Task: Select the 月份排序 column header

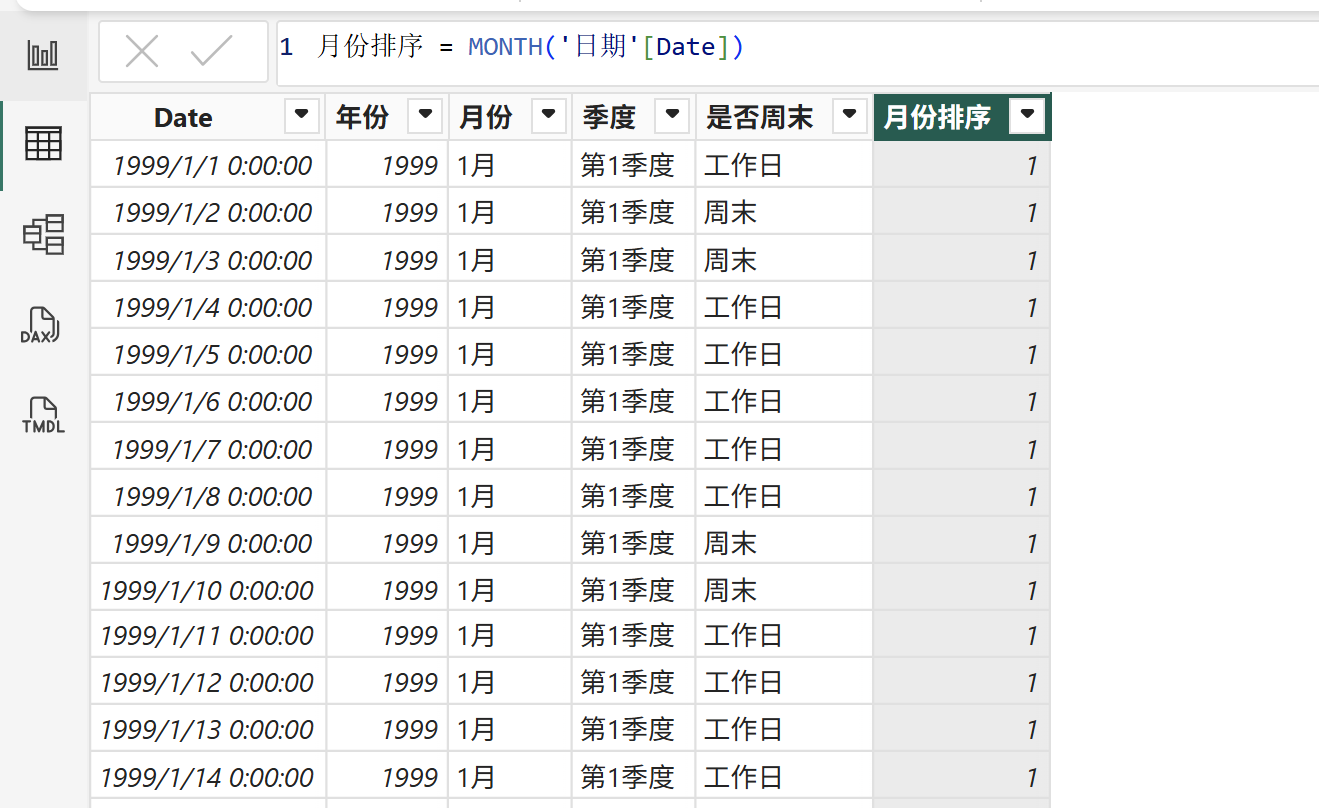Action: click(x=937, y=118)
